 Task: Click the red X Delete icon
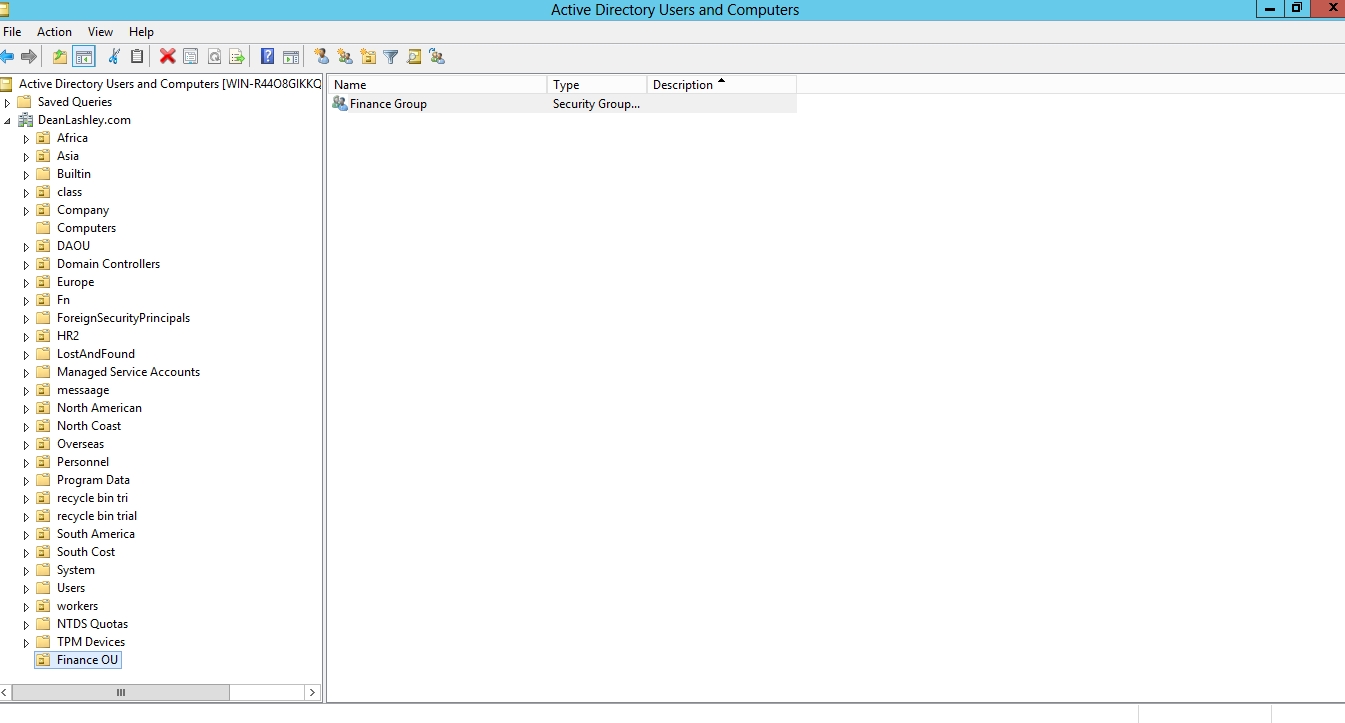point(168,57)
